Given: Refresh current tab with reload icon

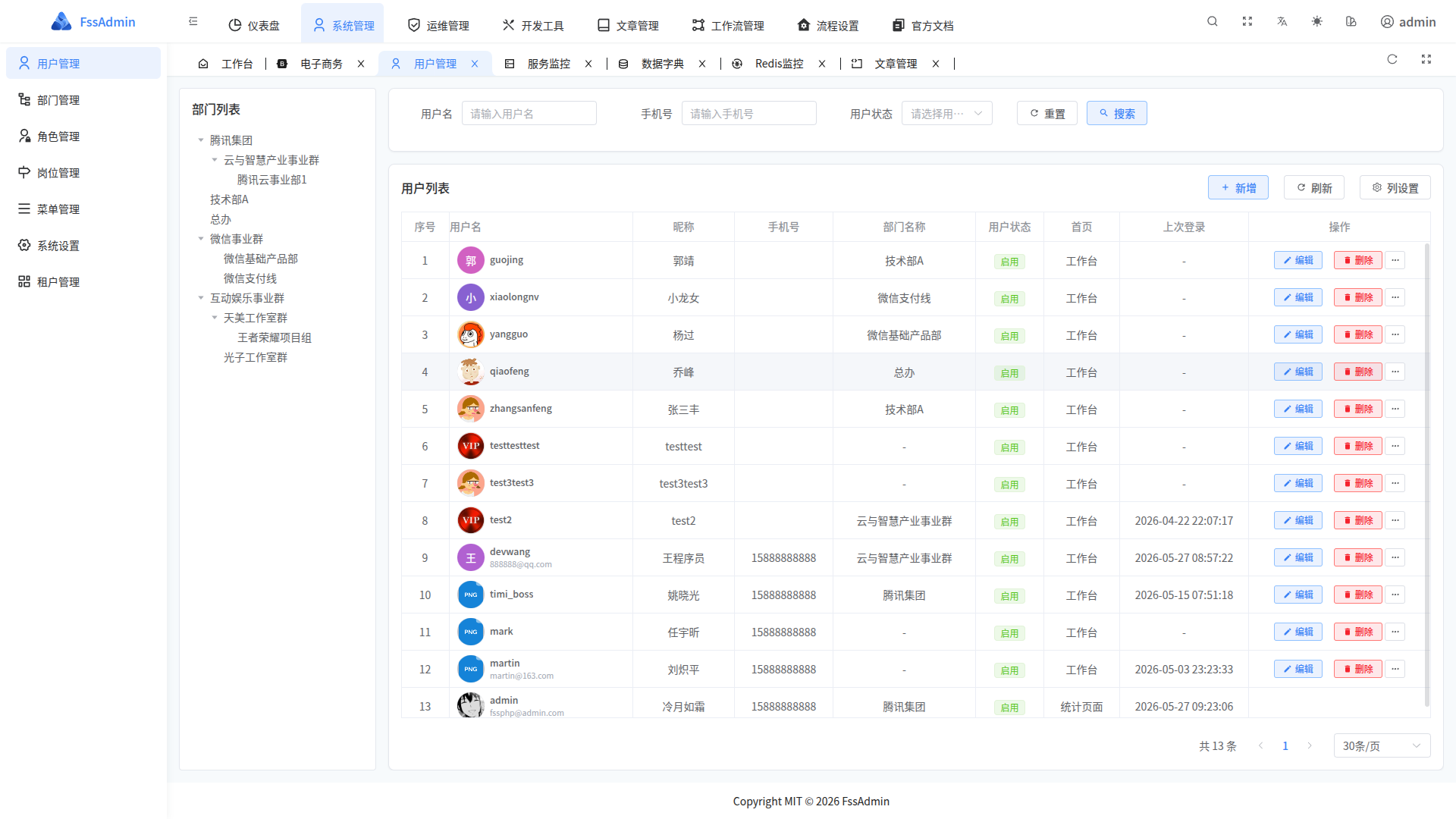Looking at the screenshot, I should (1392, 59).
